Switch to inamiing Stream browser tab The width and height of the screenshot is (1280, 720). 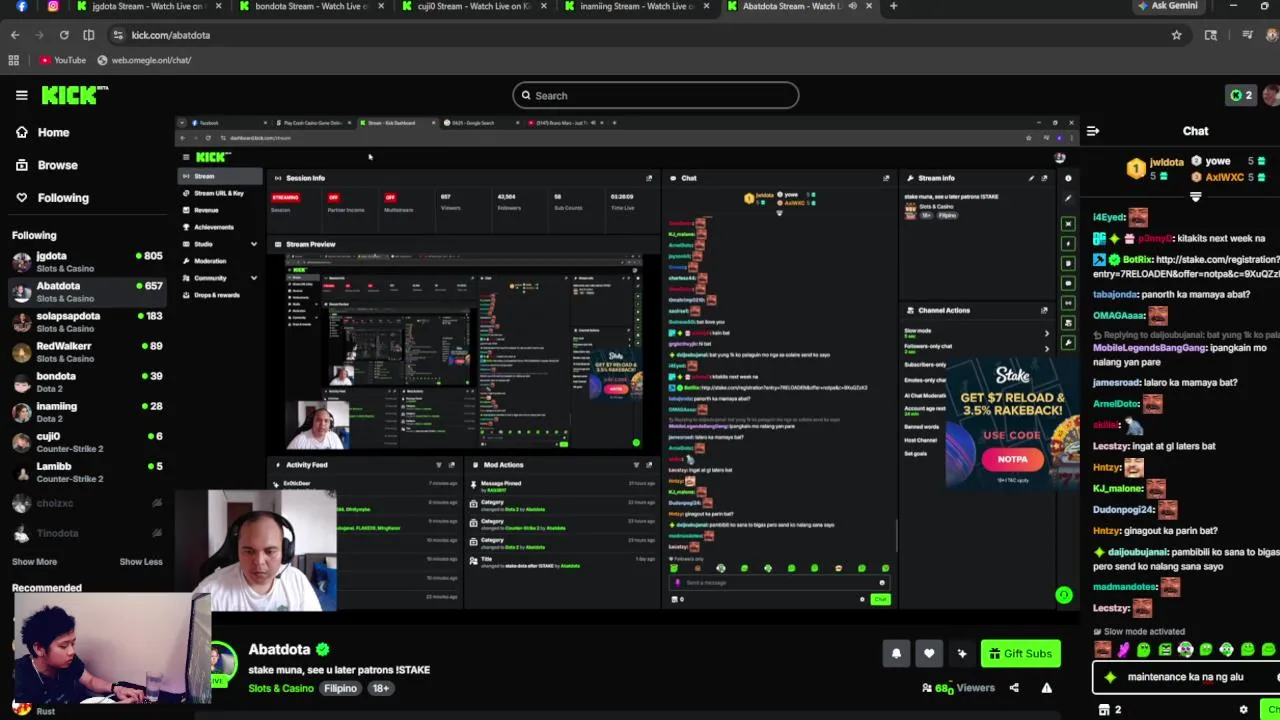637,6
